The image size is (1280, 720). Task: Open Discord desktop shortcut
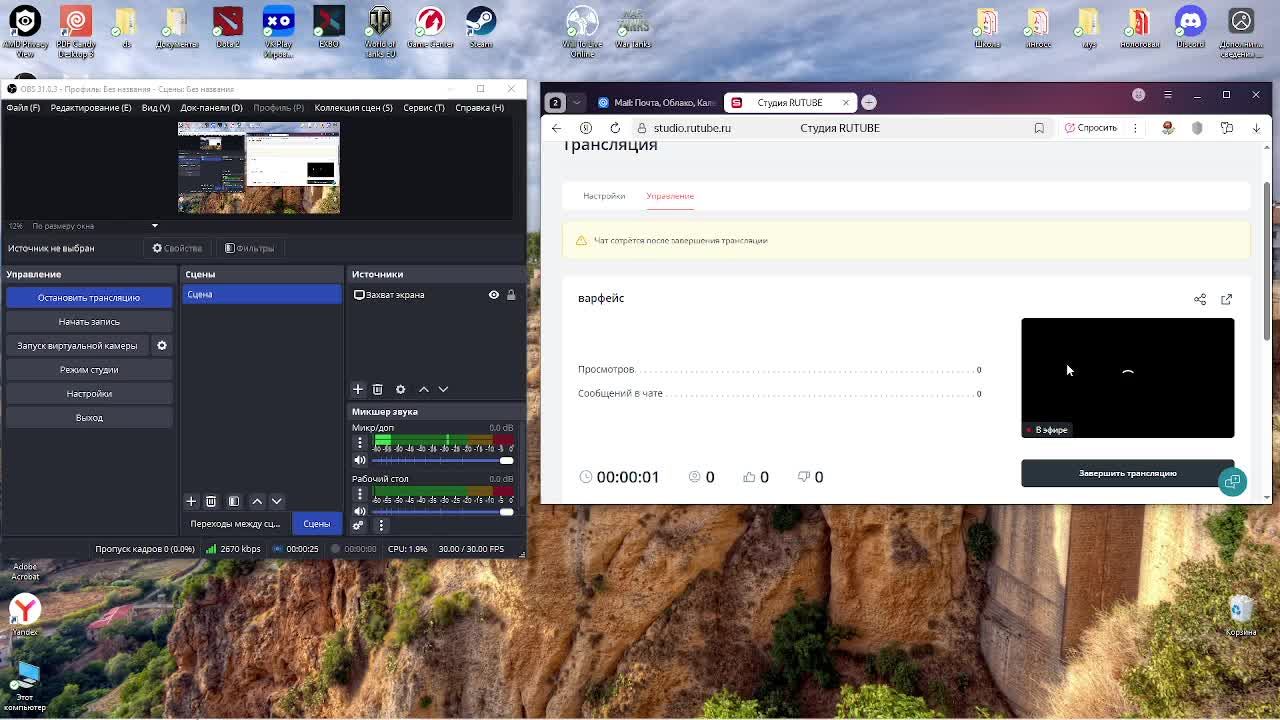[1190, 27]
